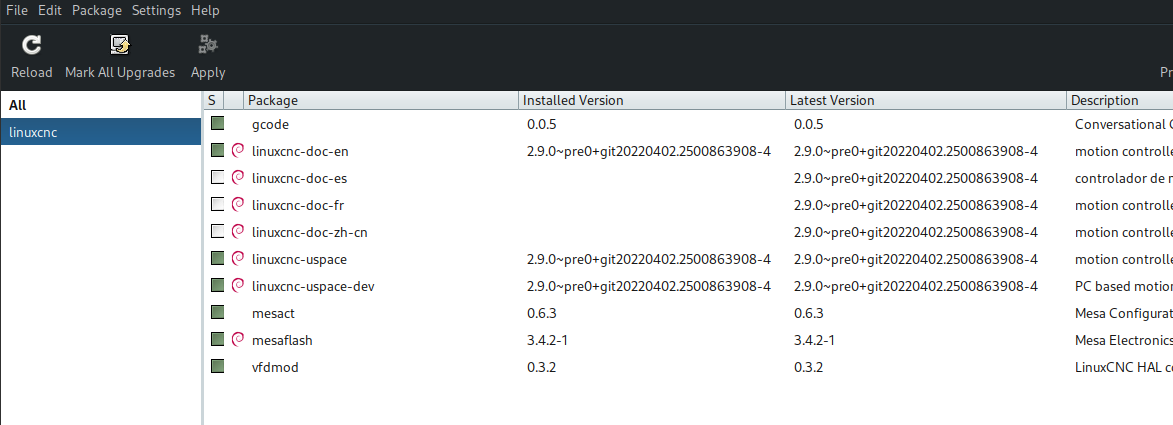Select the linuxcnc category in sidebar
Image resolution: width=1173 pixels, height=425 pixels.
(x=101, y=132)
